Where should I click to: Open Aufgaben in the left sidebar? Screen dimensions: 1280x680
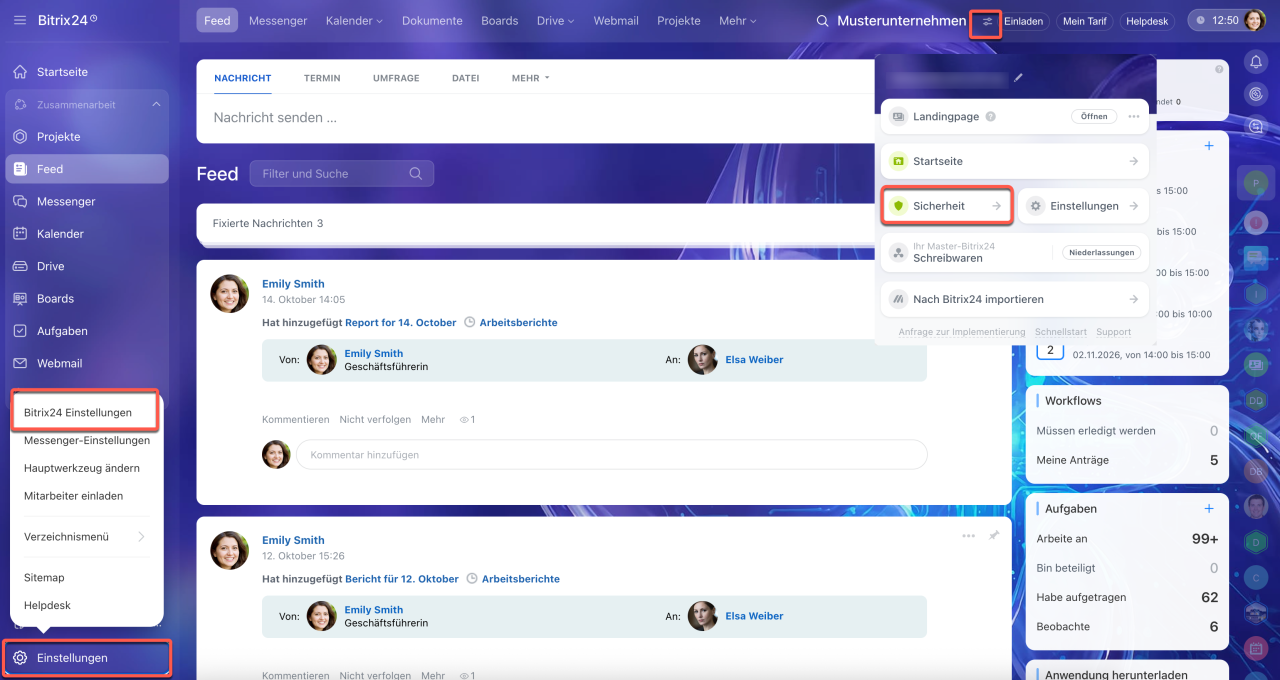tap(87, 331)
